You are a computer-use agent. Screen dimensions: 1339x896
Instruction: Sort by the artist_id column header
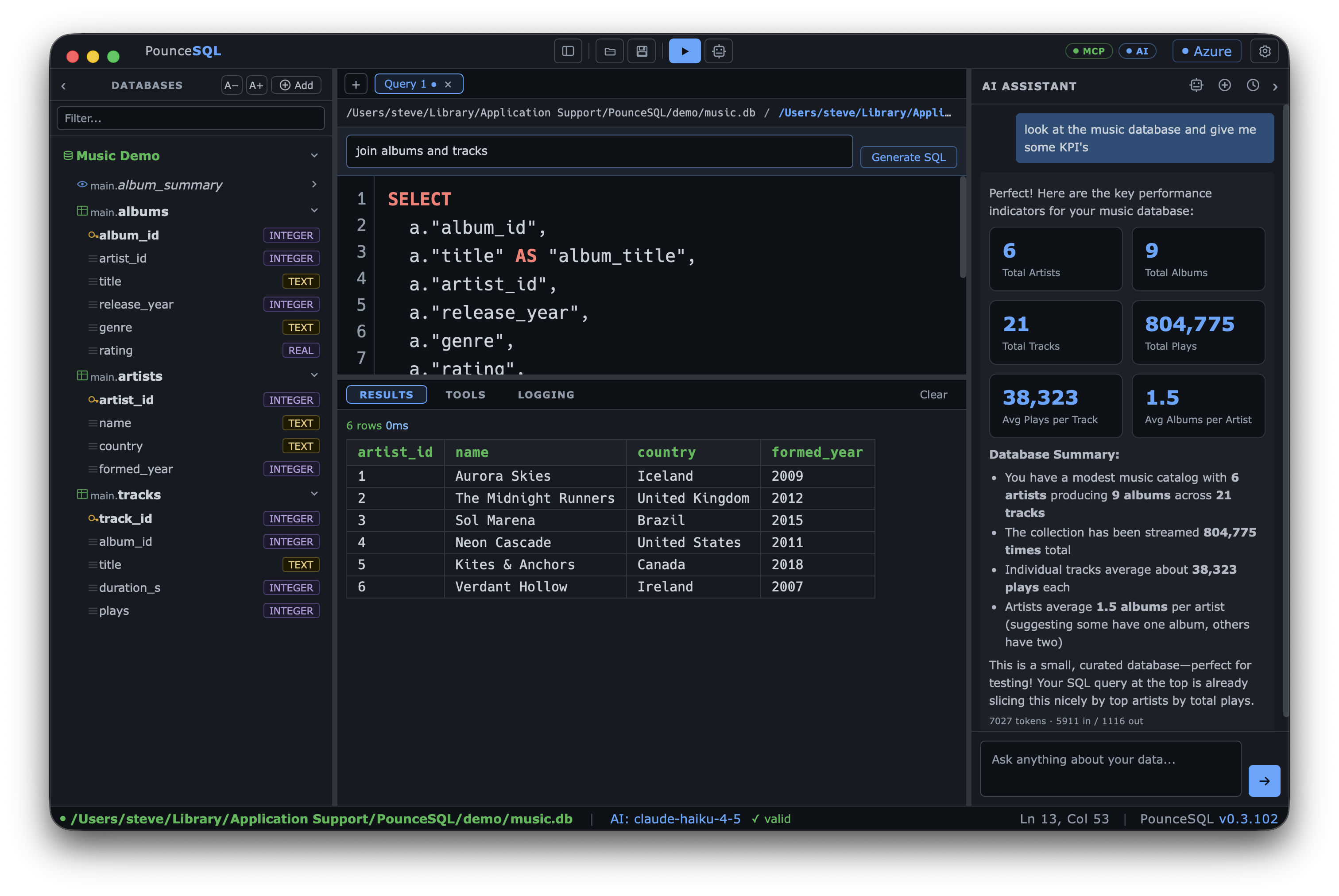[395, 452]
